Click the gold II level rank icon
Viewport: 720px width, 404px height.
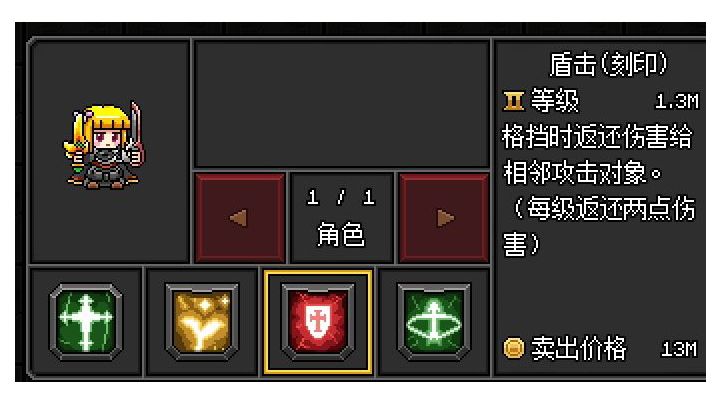[x=513, y=101]
